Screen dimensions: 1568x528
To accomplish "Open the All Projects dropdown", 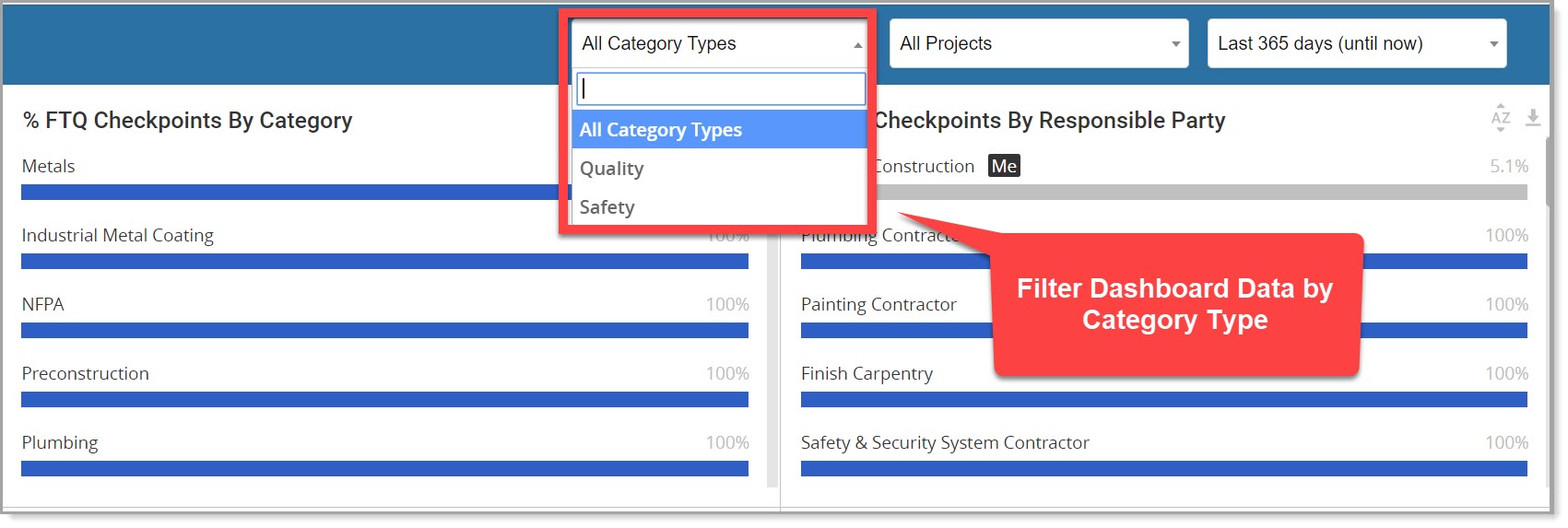I will 1039,43.
